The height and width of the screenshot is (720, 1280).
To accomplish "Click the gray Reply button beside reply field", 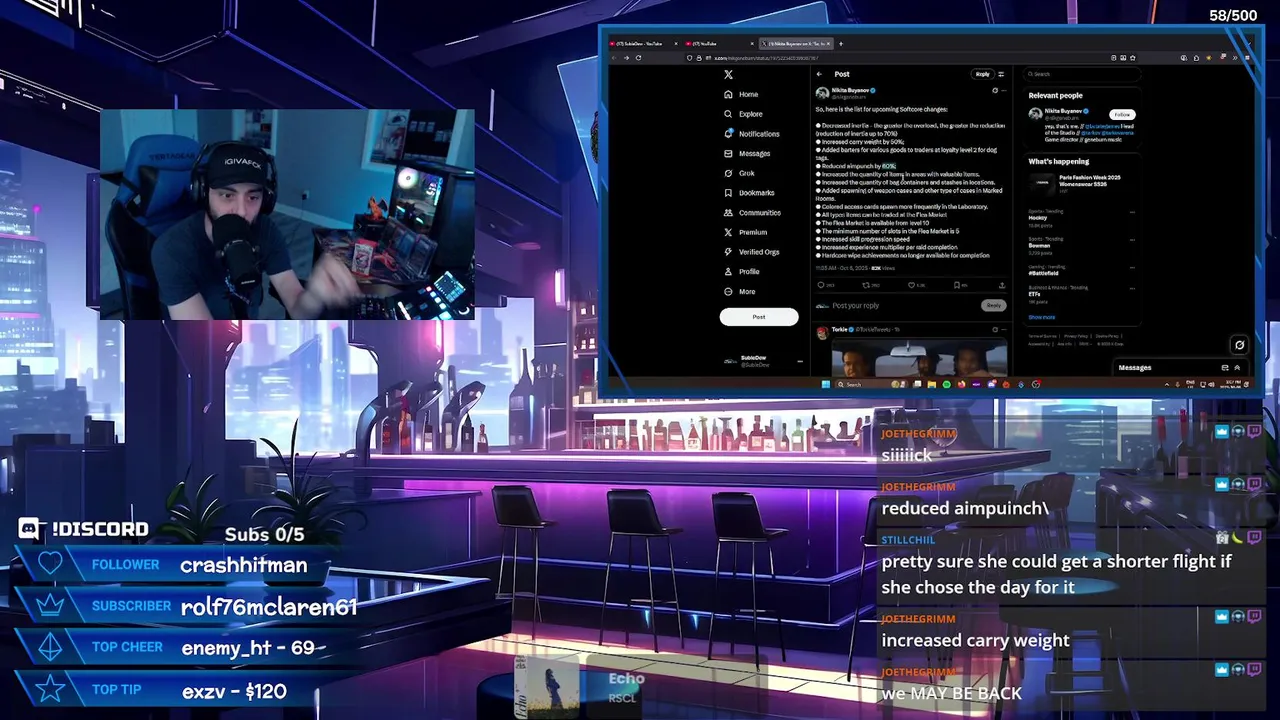I will (993, 305).
